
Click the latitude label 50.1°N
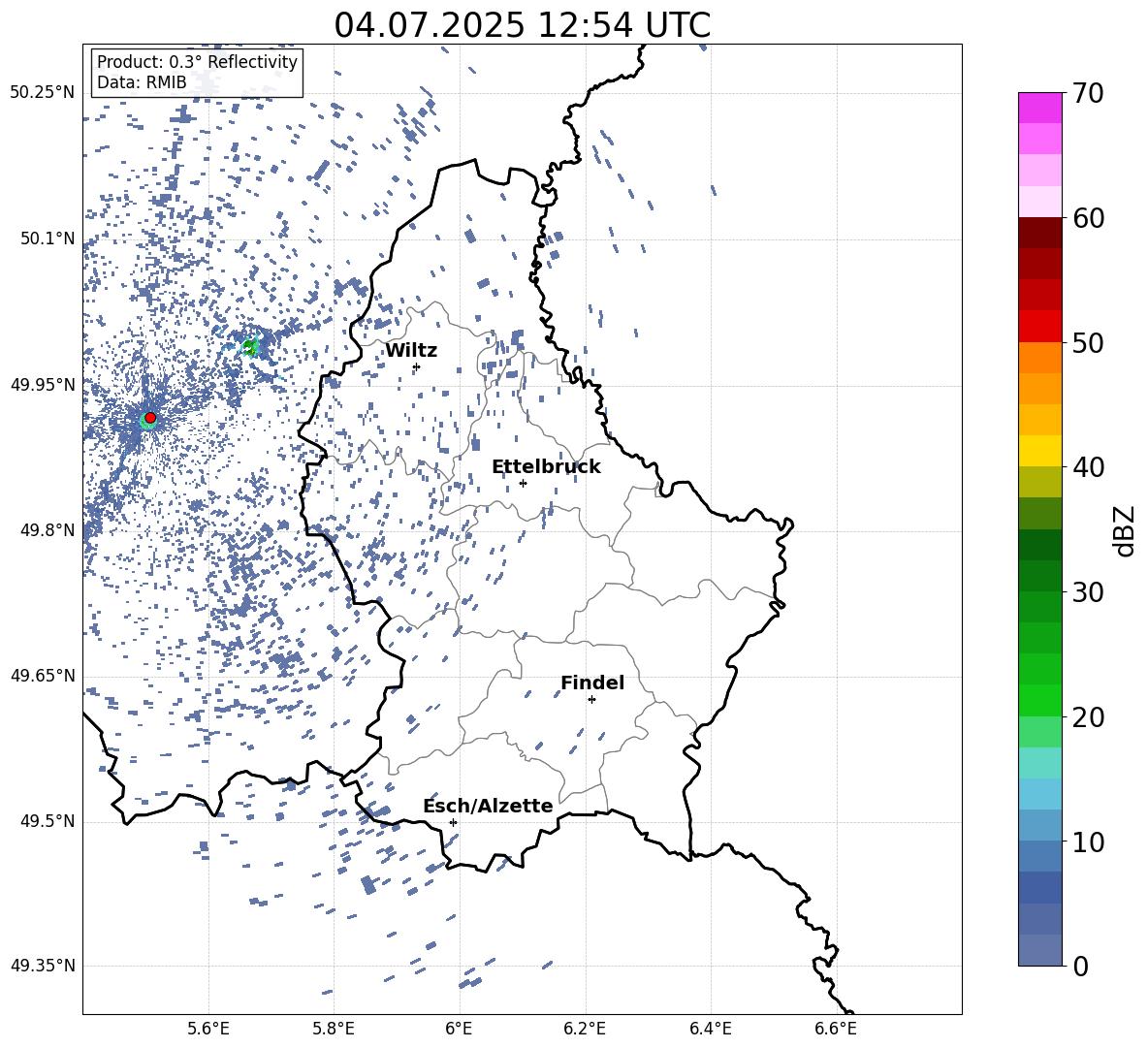pos(48,238)
